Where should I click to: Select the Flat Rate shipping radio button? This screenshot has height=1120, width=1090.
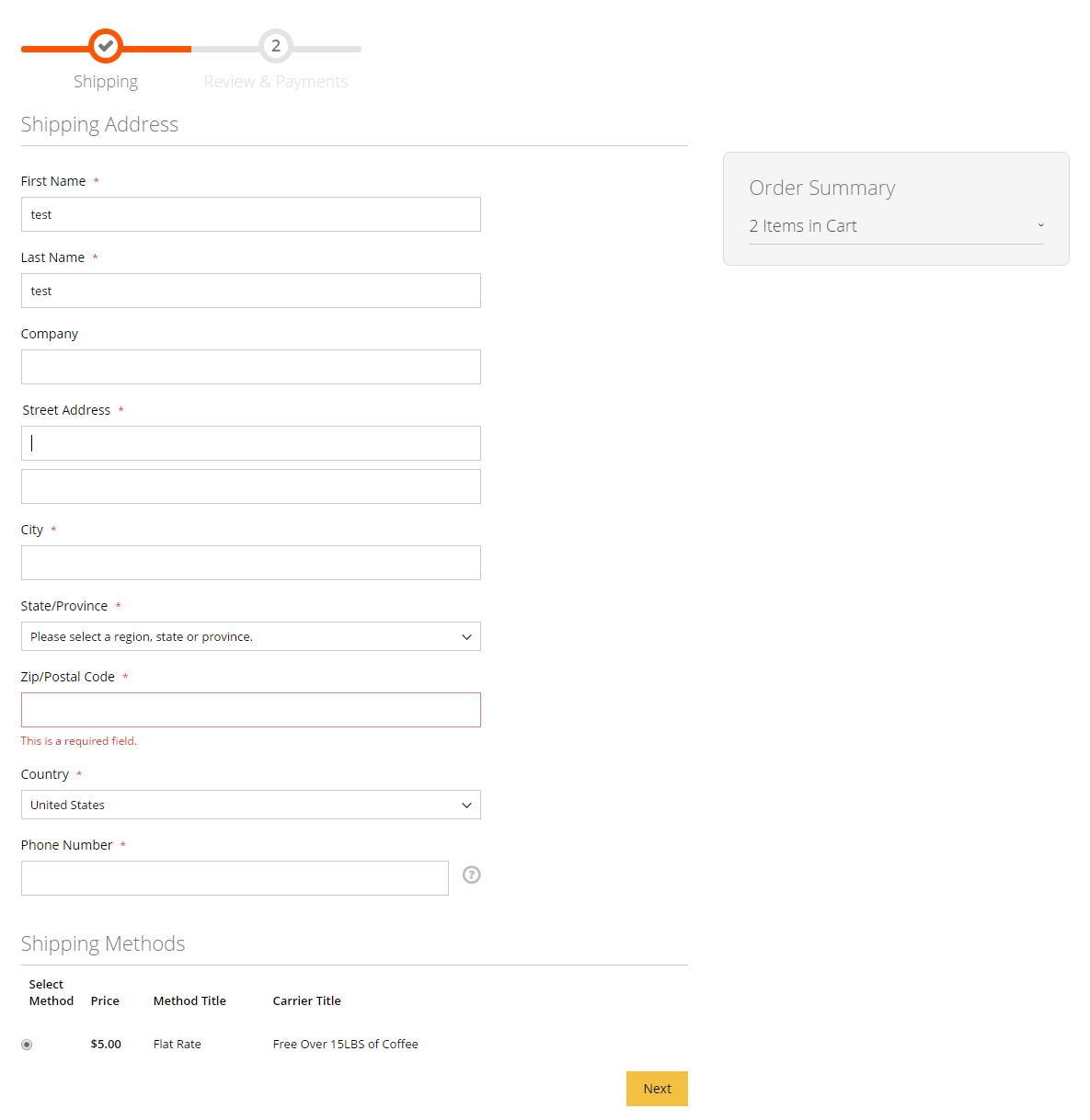[x=27, y=1045]
